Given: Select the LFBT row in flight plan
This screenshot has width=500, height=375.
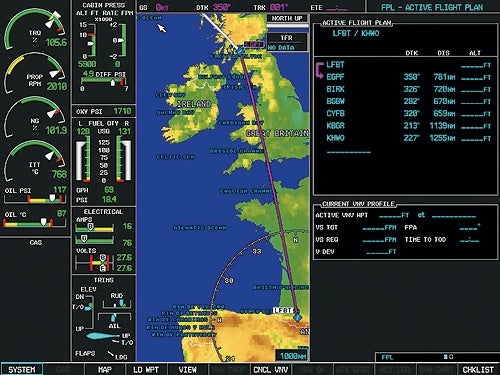Looking at the screenshot, I should click(x=408, y=65).
